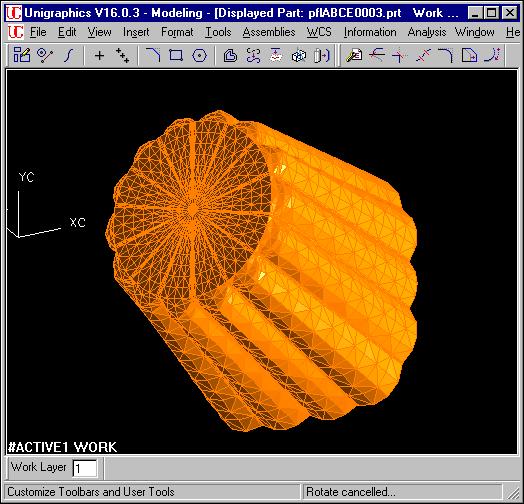Maximize the Unigraphics window
Image resolution: width=524 pixels, height=504 pixels.
click(492, 13)
